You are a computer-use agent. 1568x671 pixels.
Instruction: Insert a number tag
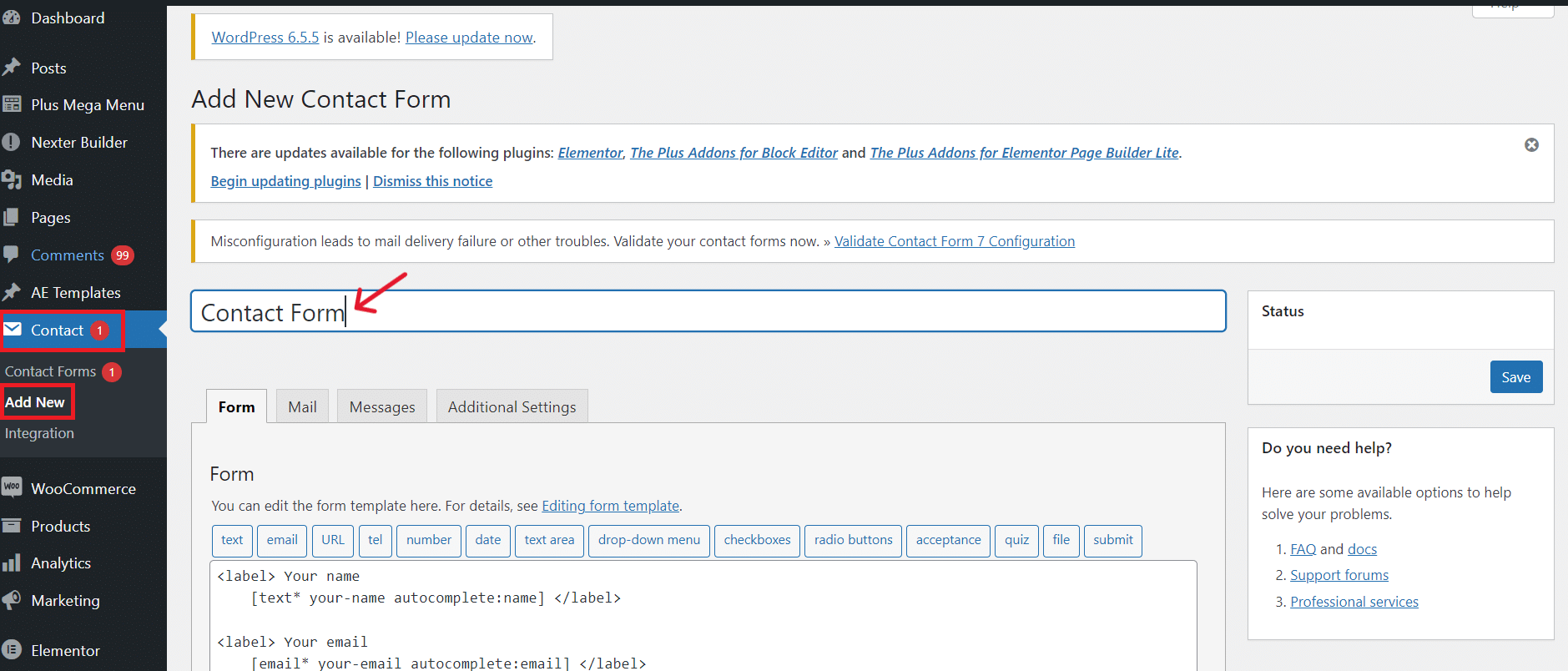click(429, 540)
